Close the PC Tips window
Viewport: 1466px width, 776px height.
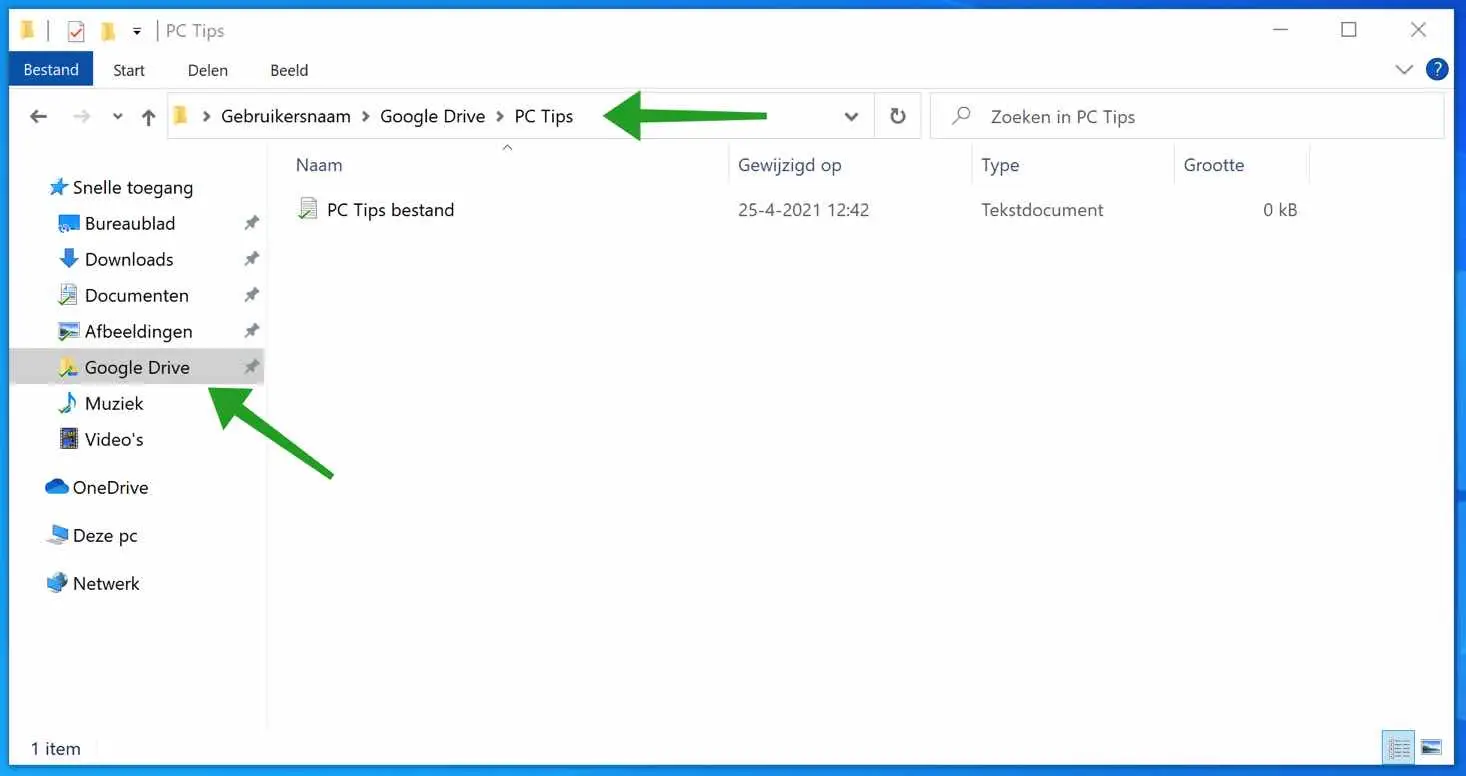(1418, 30)
